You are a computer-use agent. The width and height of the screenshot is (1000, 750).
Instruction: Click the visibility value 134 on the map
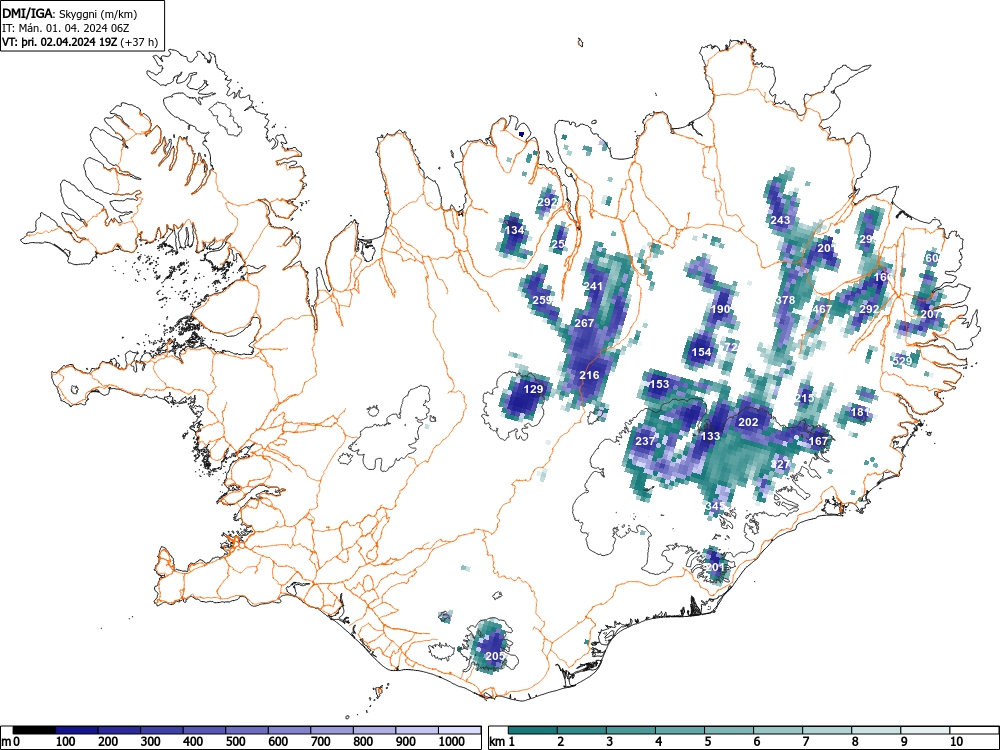(x=515, y=230)
